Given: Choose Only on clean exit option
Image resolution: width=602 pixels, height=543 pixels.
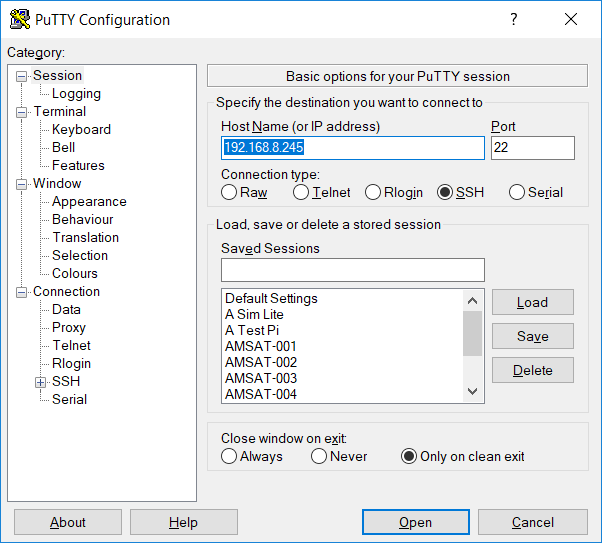Looking at the screenshot, I should (408, 456).
